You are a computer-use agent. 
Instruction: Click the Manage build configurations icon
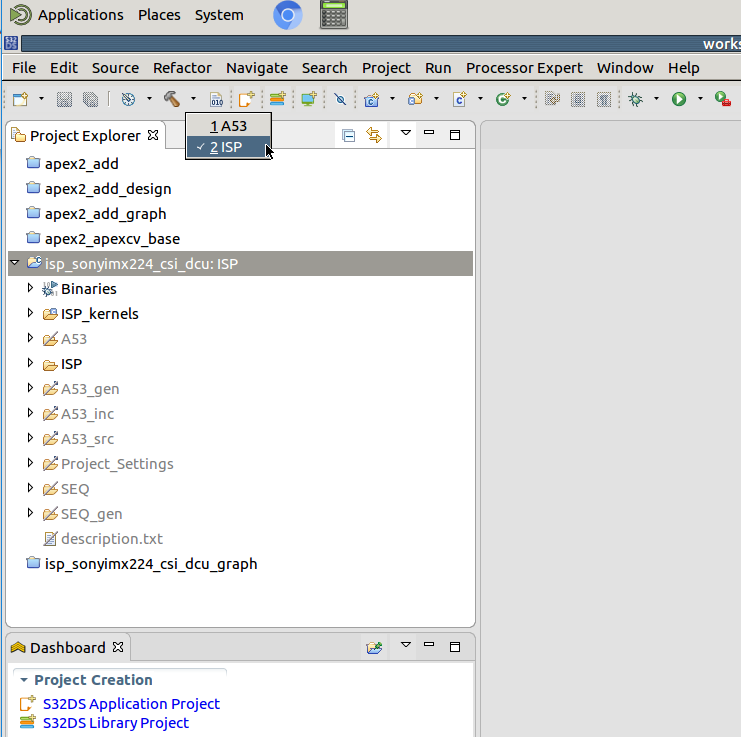128,99
